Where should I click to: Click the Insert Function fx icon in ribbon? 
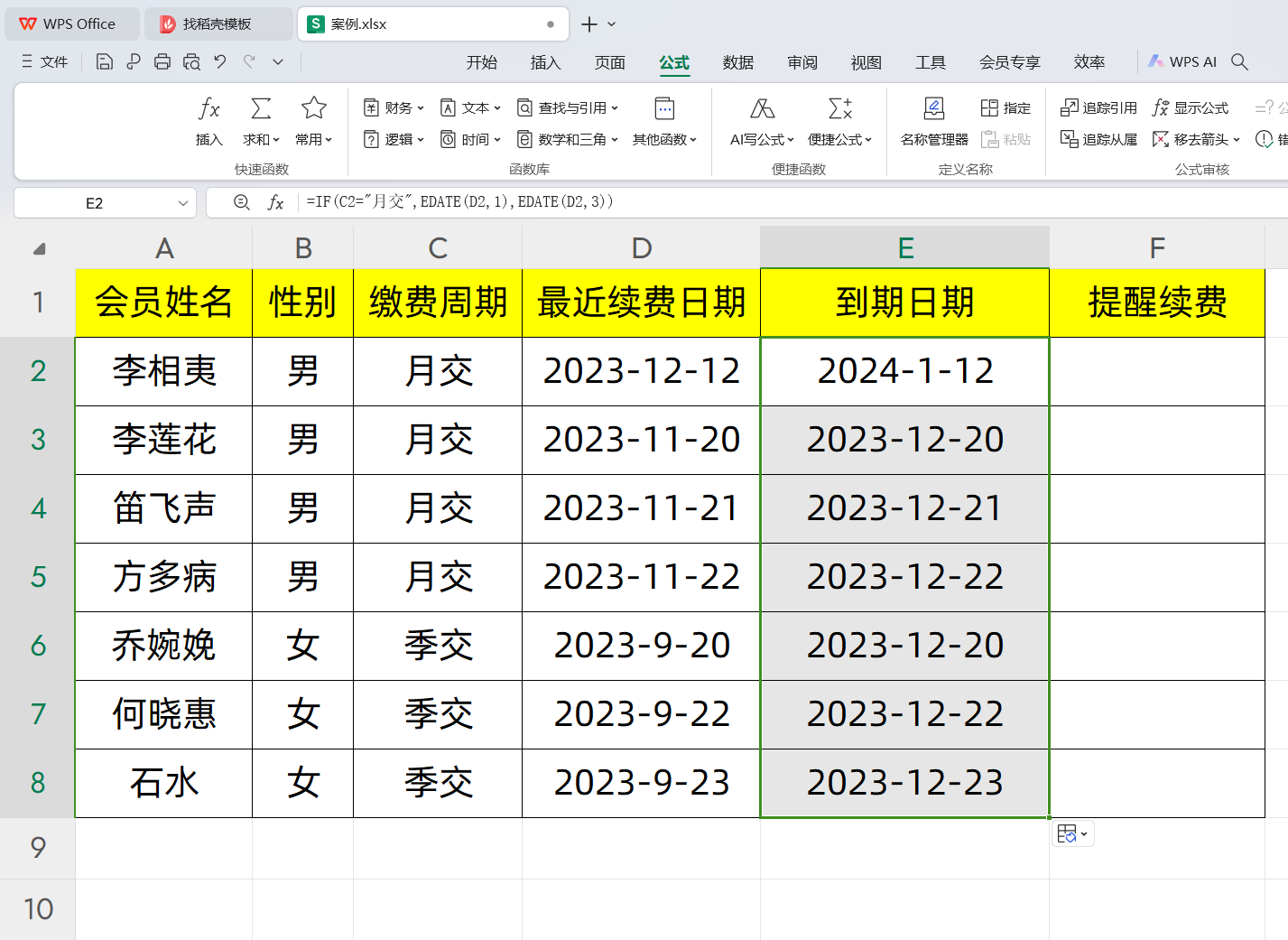click(x=209, y=109)
